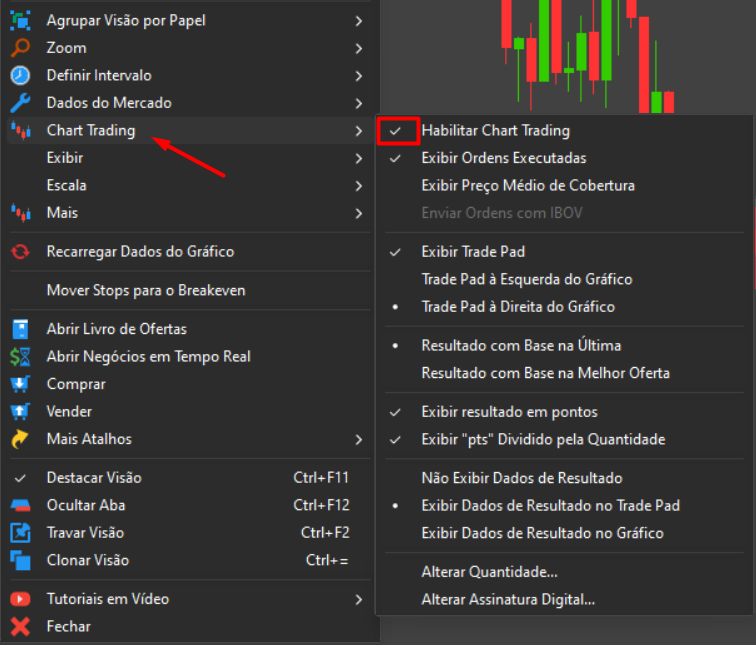Expand Definir Intervalo submenu arrow

(358, 76)
